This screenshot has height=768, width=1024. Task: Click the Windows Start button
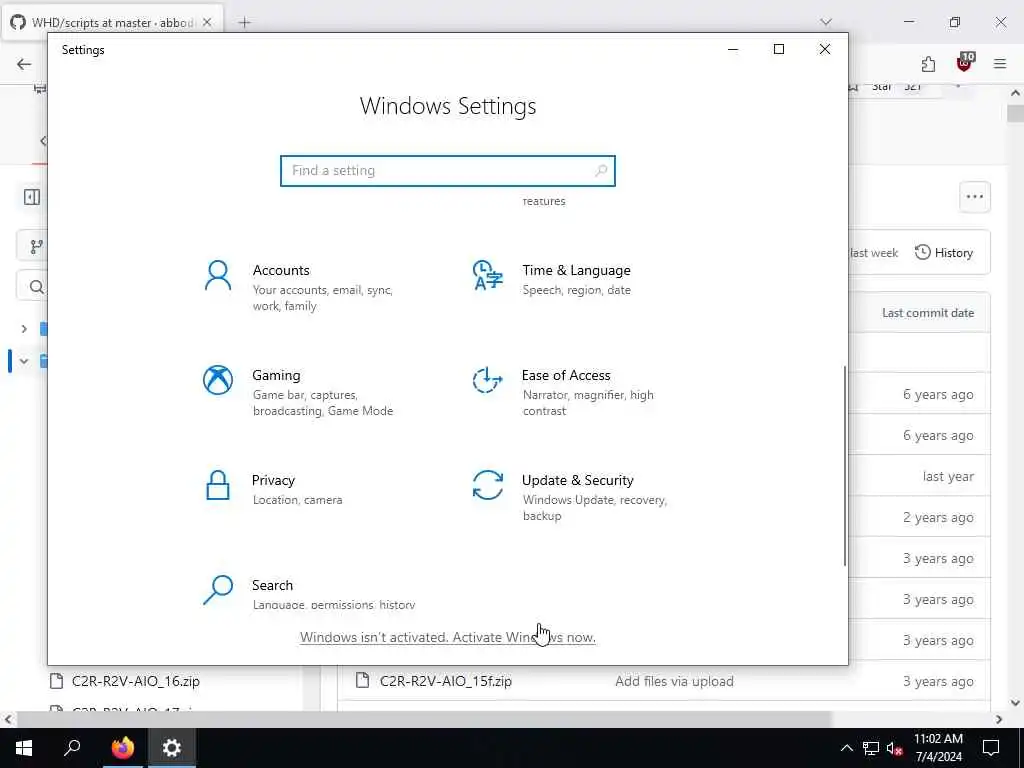(x=24, y=748)
